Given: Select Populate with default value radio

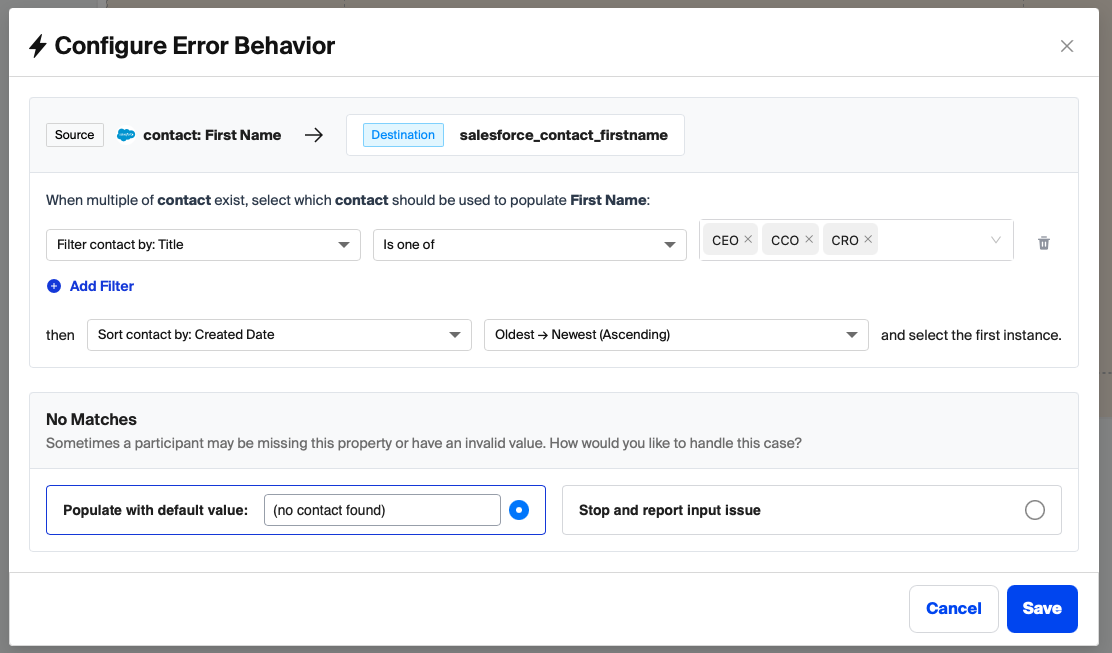Looking at the screenshot, I should point(518,510).
